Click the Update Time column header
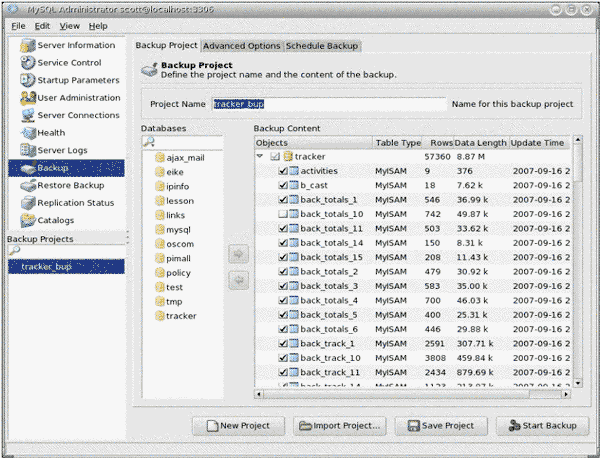Image resolution: width=600 pixels, height=458 pixels. (540, 143)
